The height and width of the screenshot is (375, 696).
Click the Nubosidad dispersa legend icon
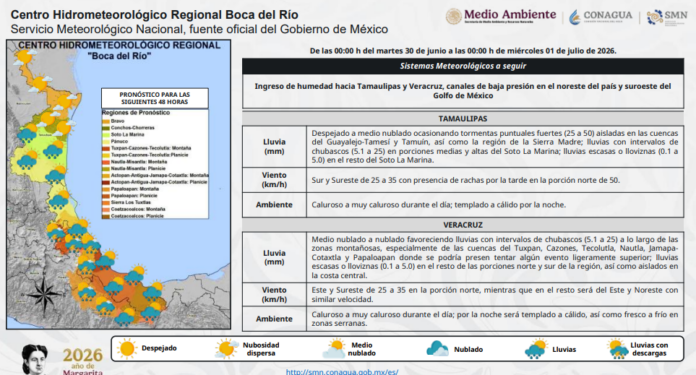227,349
